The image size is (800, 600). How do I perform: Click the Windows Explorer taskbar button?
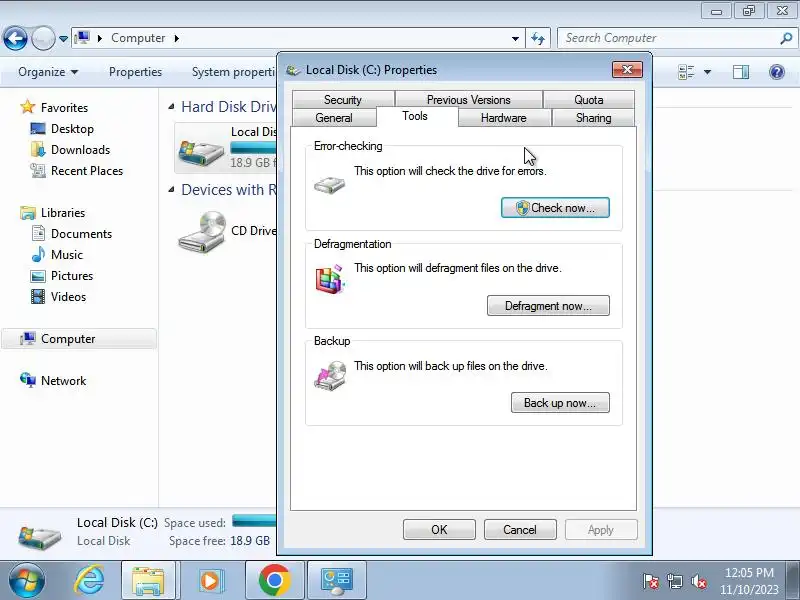click(148, 581)
